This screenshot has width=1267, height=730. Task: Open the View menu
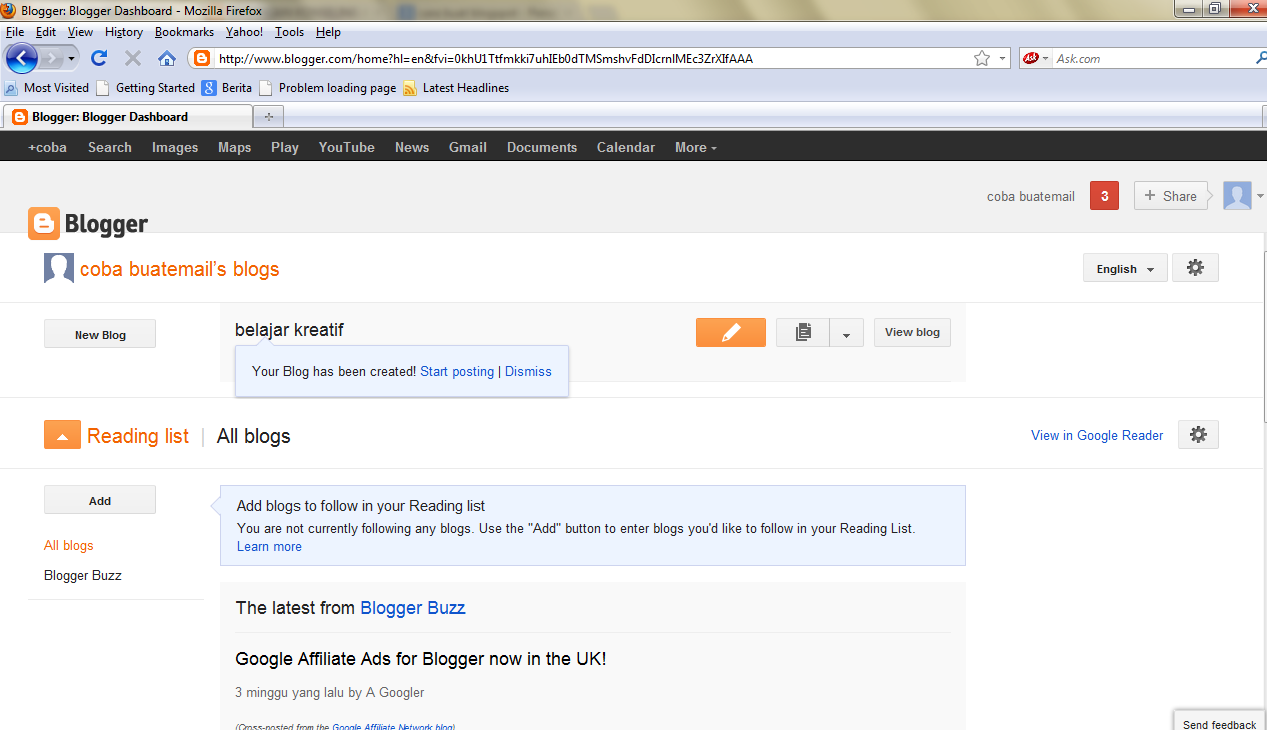coord(80,32)
